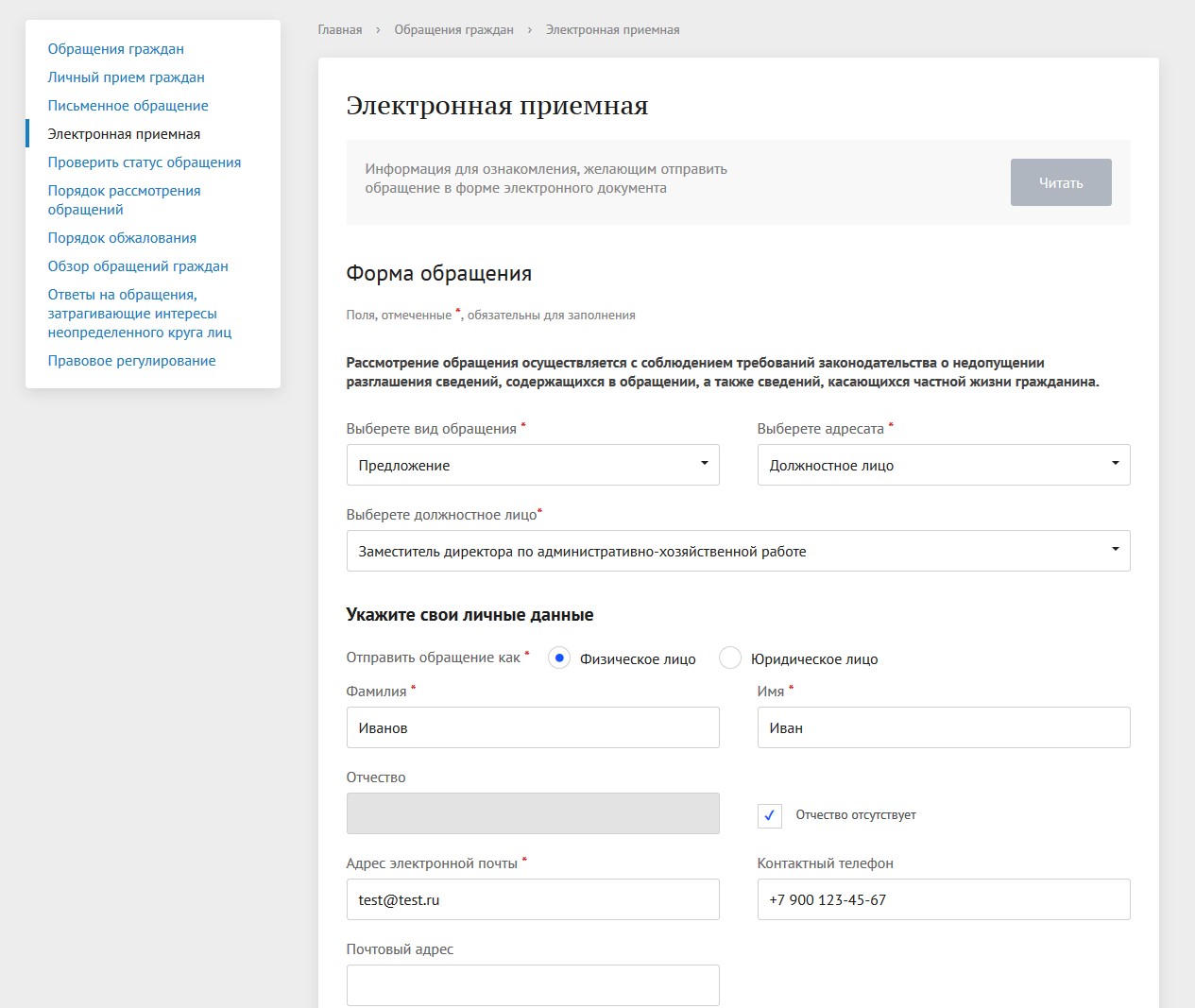Click the empty 'Почтовый адрес' field

tap(532, 985)
